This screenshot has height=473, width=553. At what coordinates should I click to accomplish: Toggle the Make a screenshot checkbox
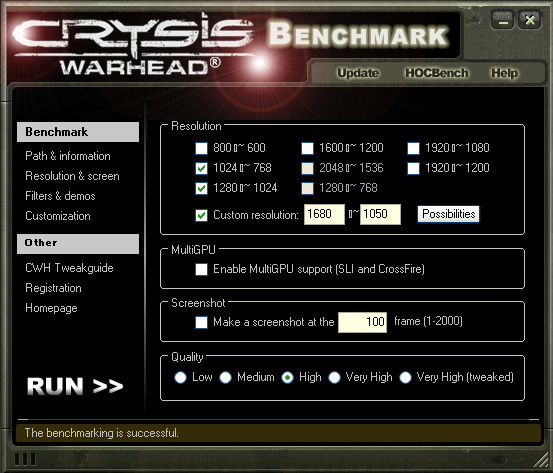click(201, 322)
